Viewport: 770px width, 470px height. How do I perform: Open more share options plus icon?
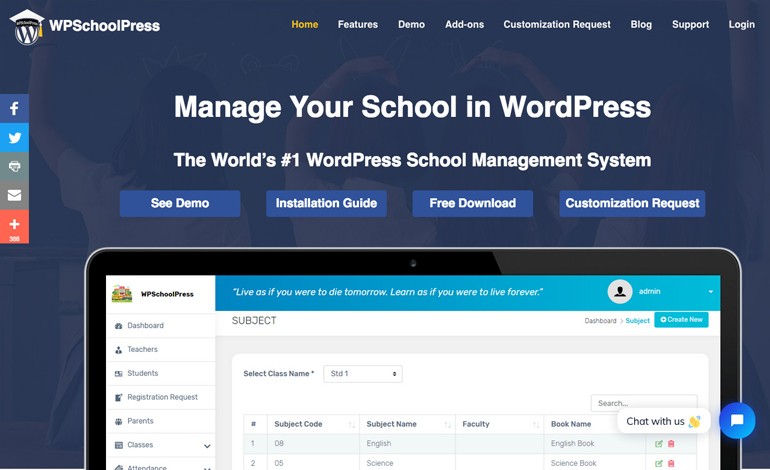pyautogui.click(x=14, y=226)
